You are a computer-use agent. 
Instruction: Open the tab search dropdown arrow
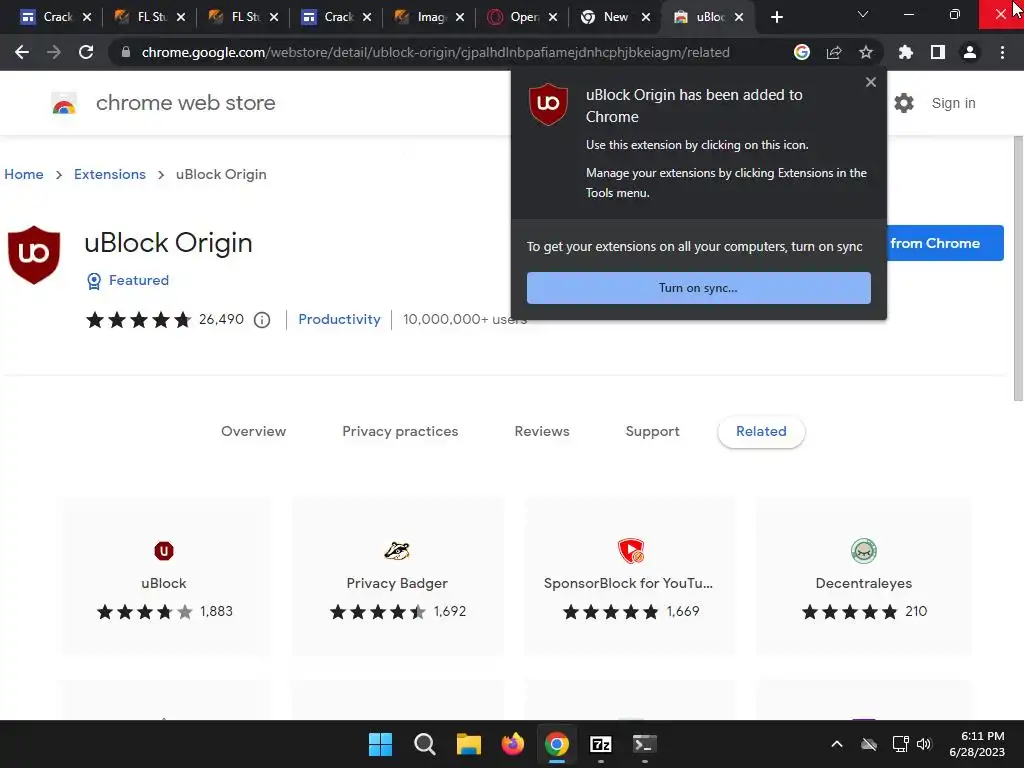pos(863,14)
